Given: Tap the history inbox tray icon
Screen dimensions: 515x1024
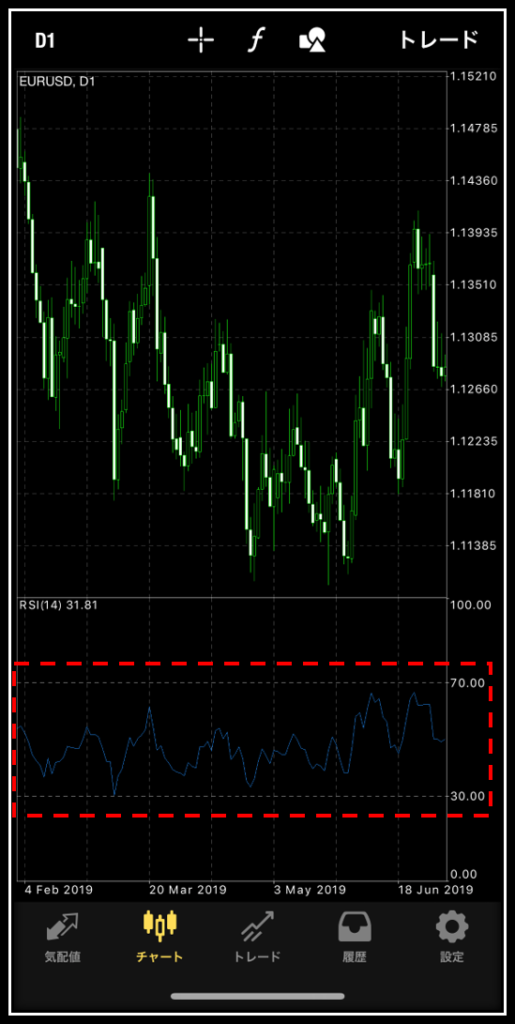Looking at the screenshot, I should click(x=355, y=926).
